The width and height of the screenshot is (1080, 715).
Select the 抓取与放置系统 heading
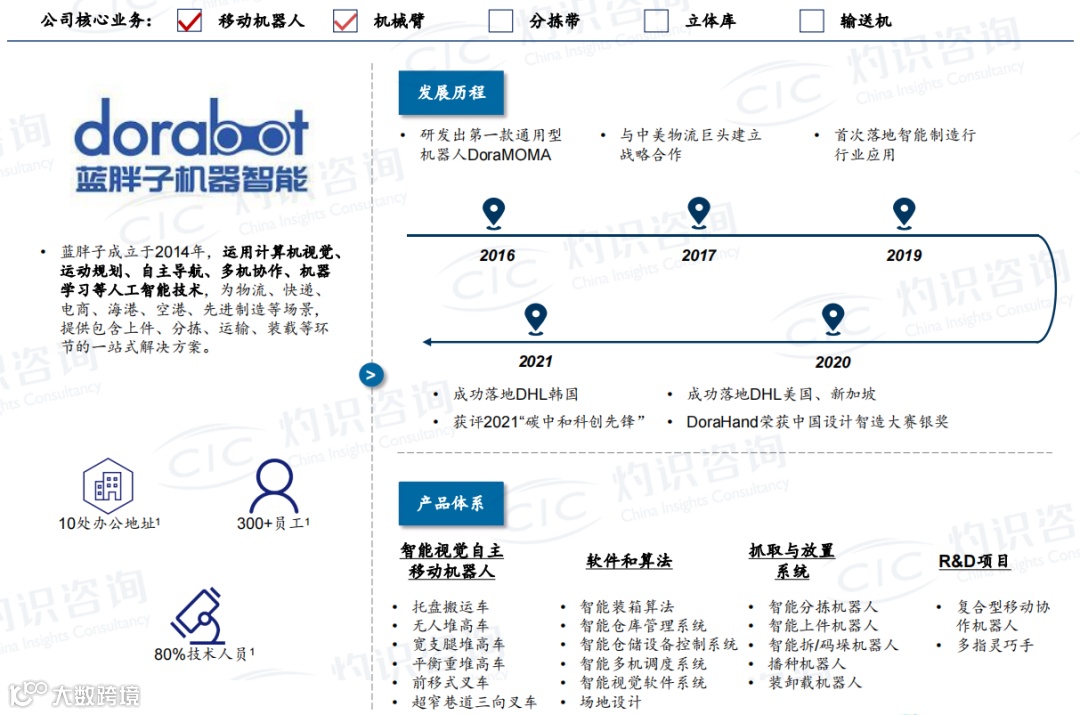pyautogui.click(x=792, y=561)
